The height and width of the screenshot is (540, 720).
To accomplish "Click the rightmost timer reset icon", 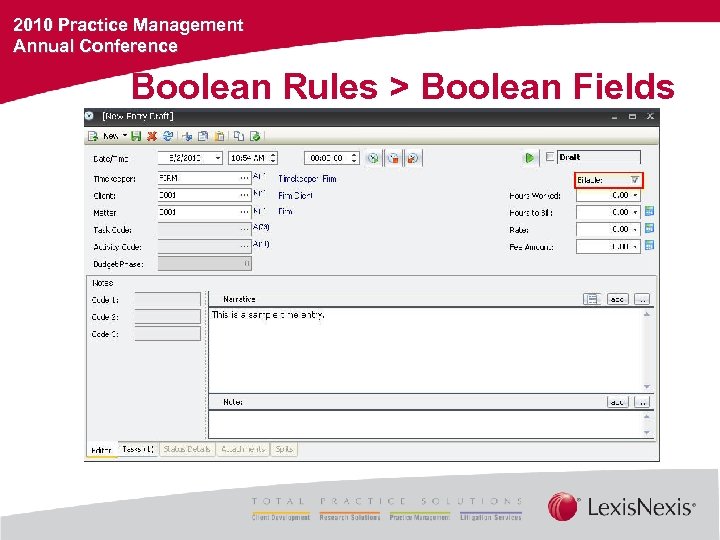I will (413, 158).
